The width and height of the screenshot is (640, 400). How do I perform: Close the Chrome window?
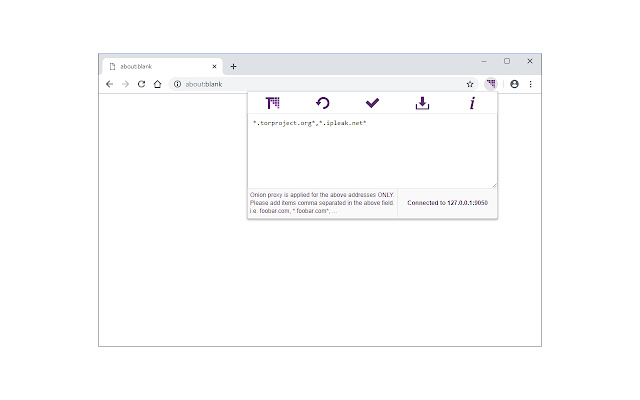pyautogui.click(x=530, y=61)
